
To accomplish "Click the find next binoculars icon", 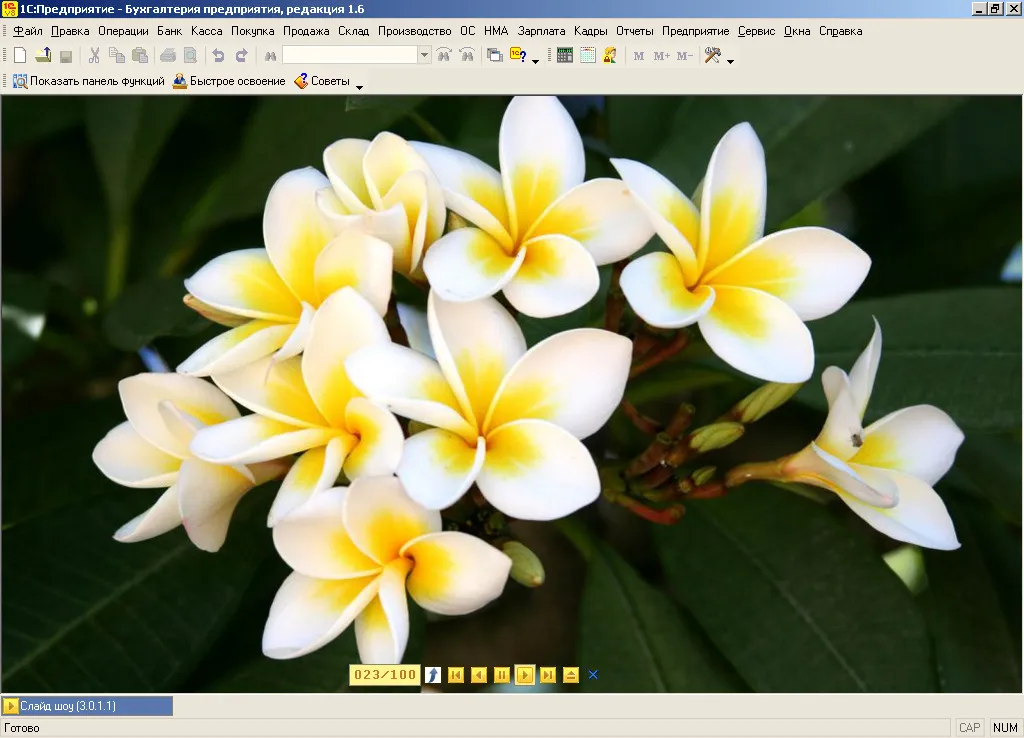I will (x=444, y=56).
